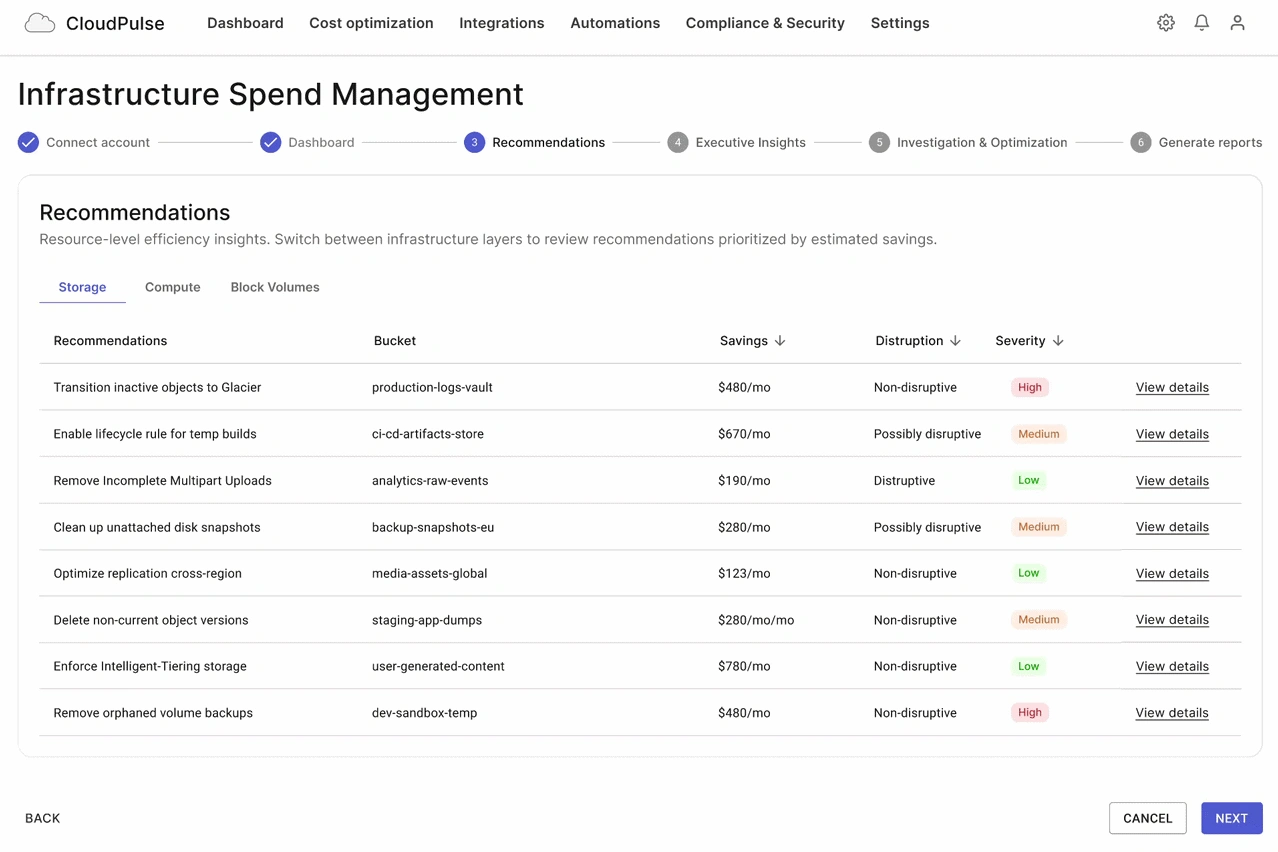This screenshot has height=852, width=1278.
Task: Click the Dashboard step checkmark icon
Action: (x=271, y=142)
